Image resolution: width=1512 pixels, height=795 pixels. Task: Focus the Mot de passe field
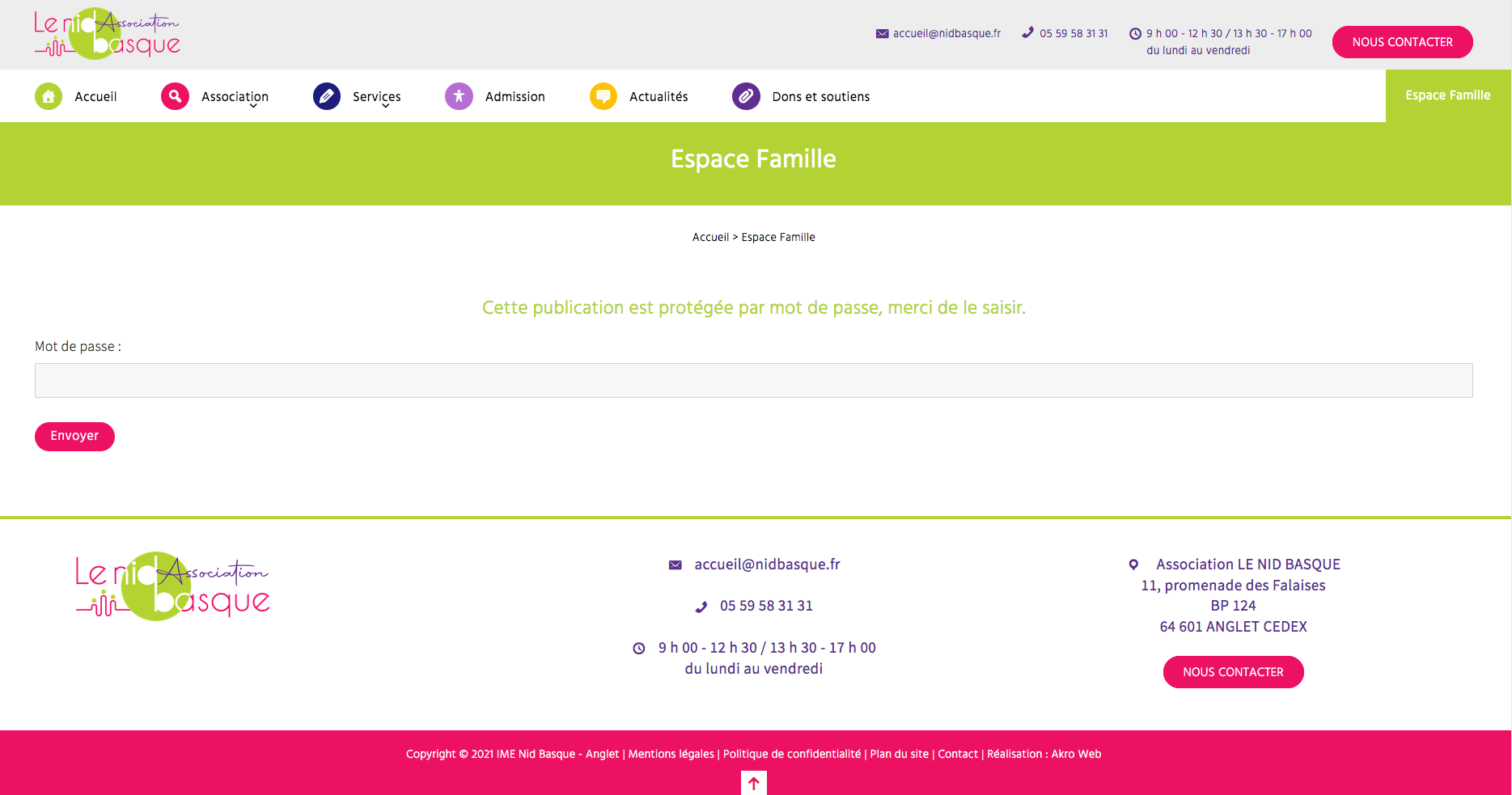tap(754, 380)
